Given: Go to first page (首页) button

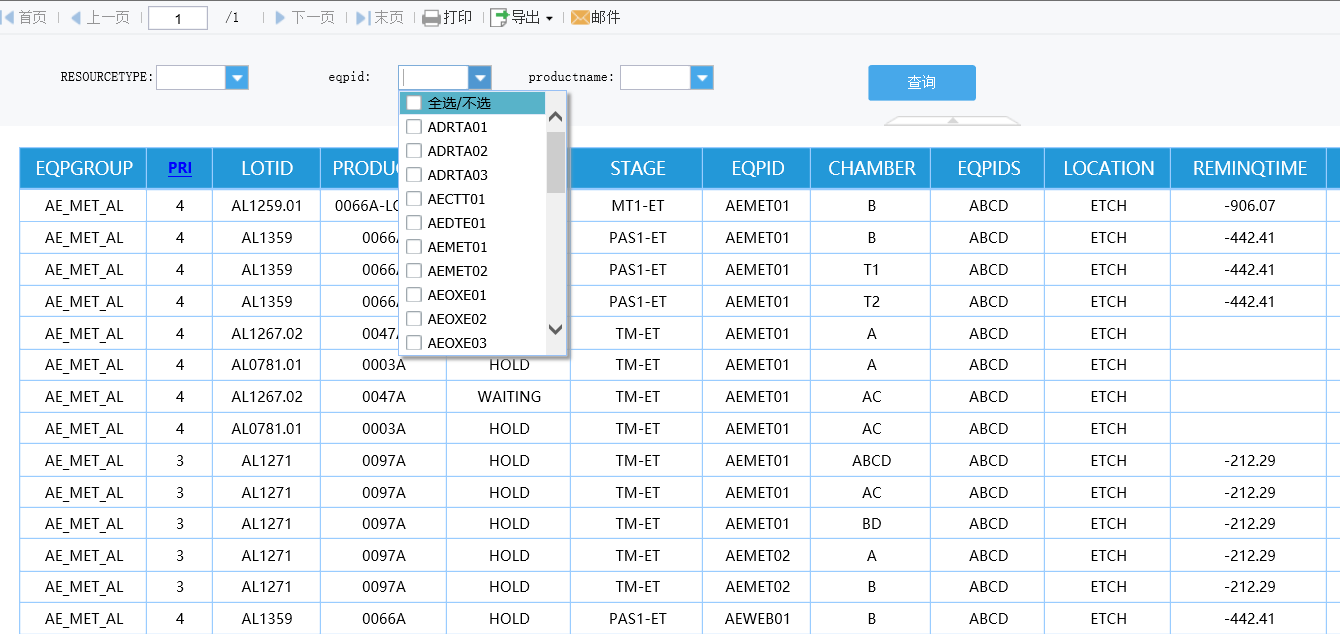Looking at the screenshot, I should pyautogui.click(x=25, y=17).
